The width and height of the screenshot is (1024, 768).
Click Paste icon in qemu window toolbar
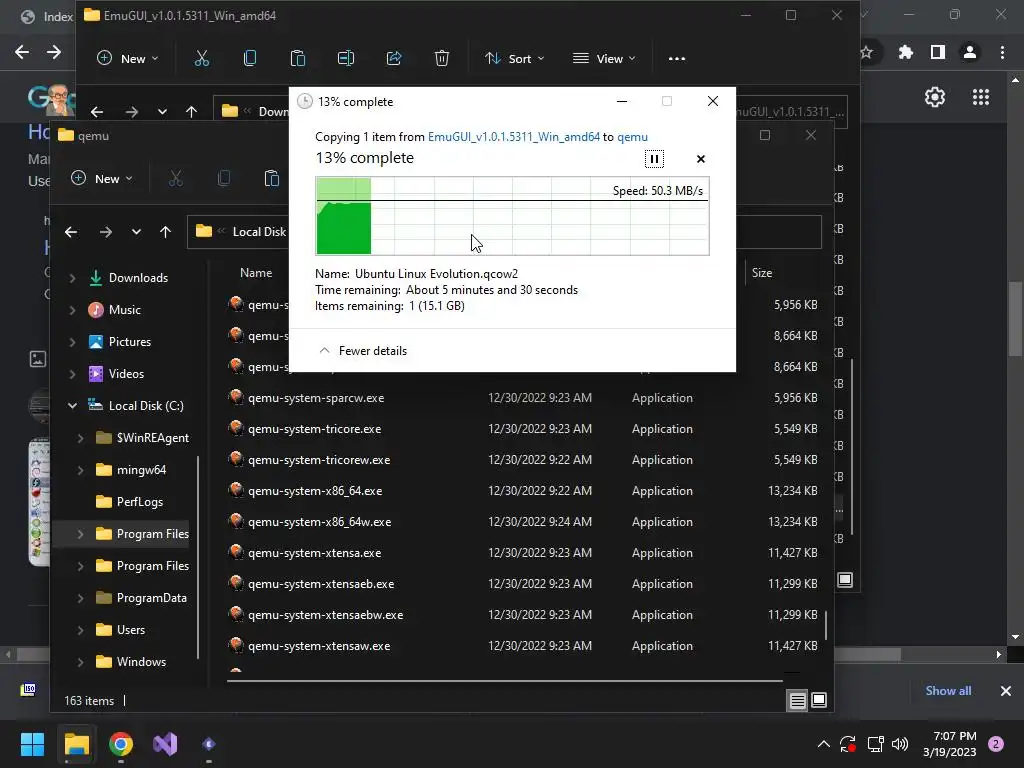coord(272,178)
